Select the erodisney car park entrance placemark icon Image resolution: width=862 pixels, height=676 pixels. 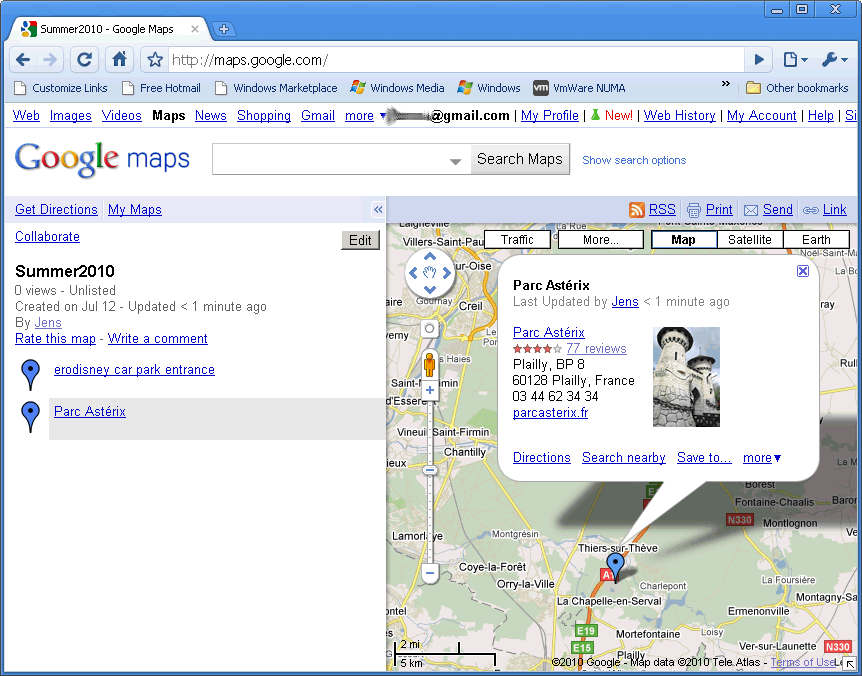tap(30, 374)
